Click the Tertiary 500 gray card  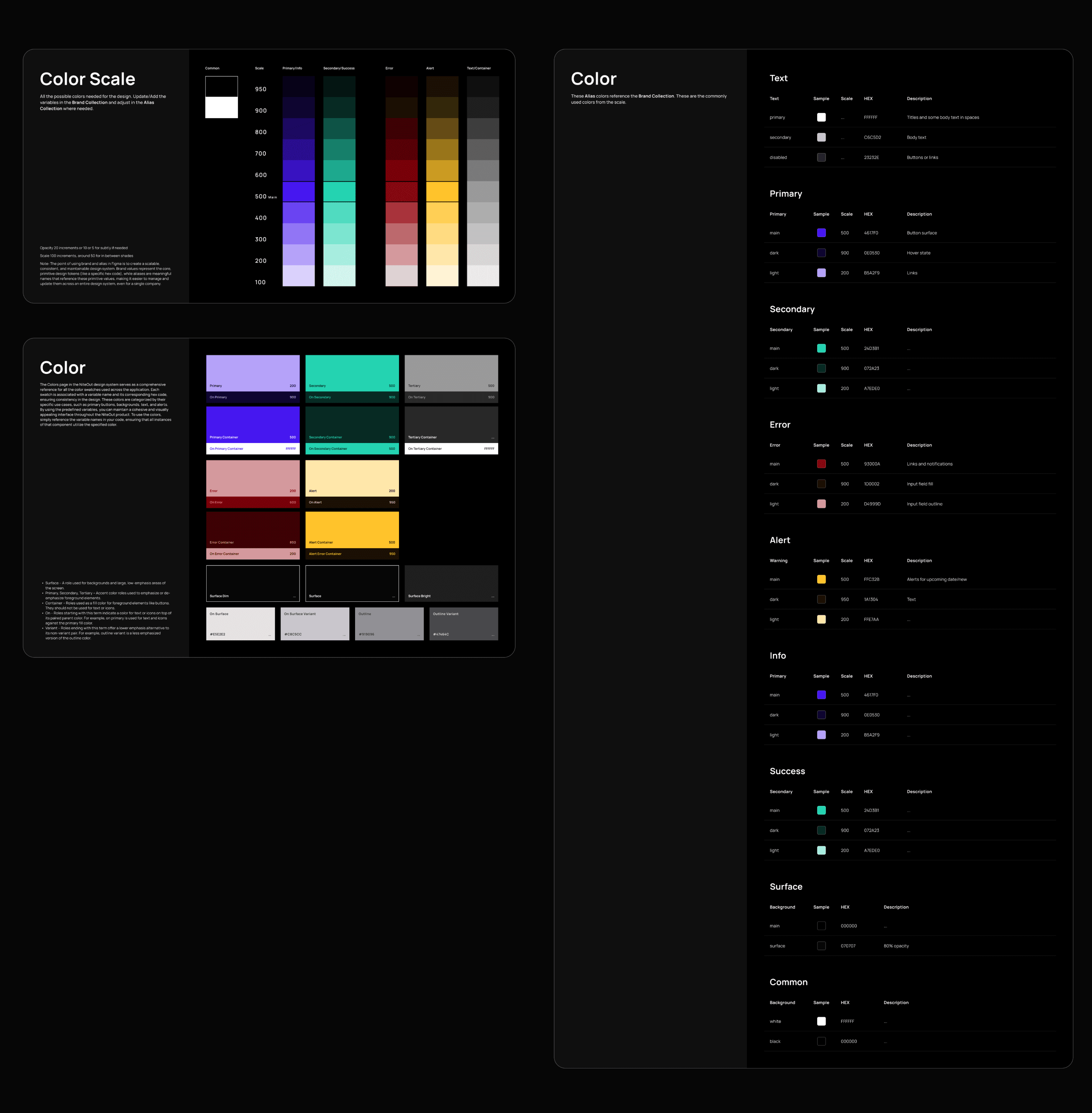pyautogui.click(x=451, y=373)
